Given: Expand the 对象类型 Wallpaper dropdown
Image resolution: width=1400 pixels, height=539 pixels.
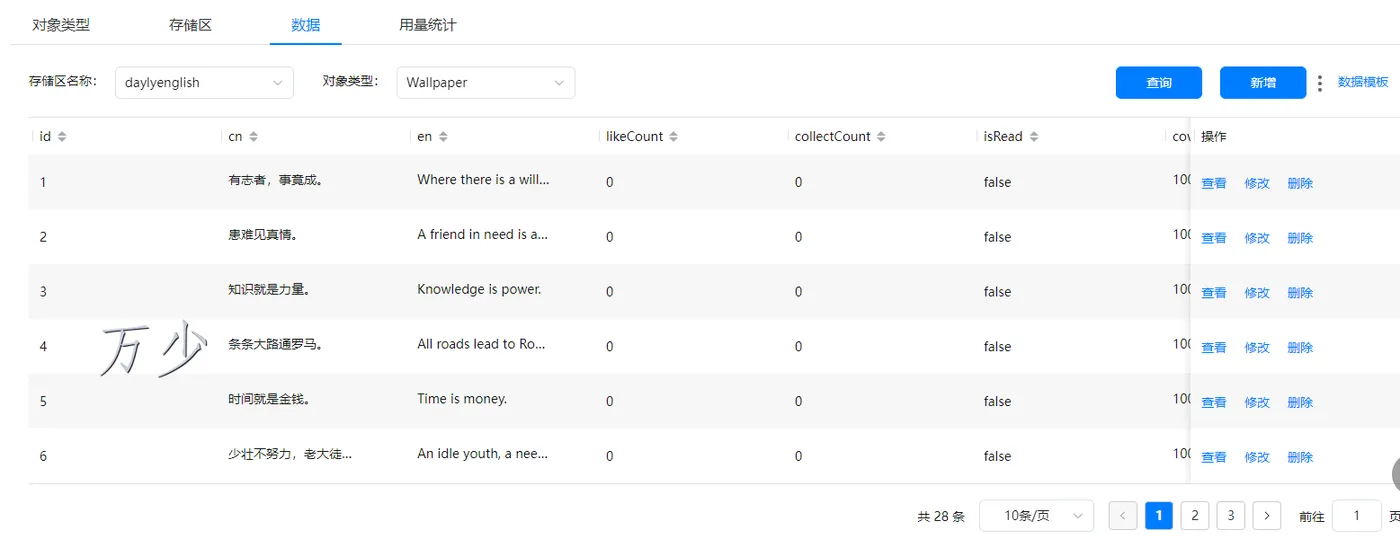Looking at the screenshot, I should 485,83.
